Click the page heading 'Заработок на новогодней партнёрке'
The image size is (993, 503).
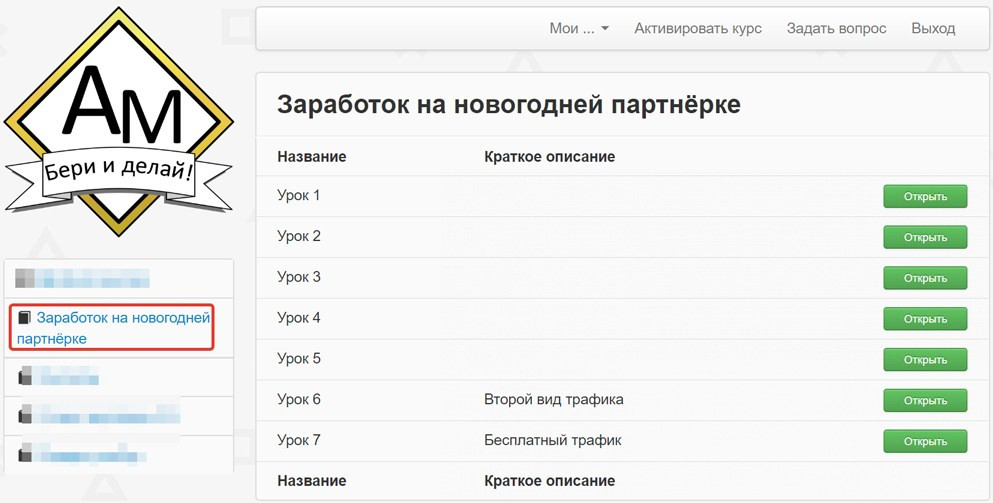point(508,104)
